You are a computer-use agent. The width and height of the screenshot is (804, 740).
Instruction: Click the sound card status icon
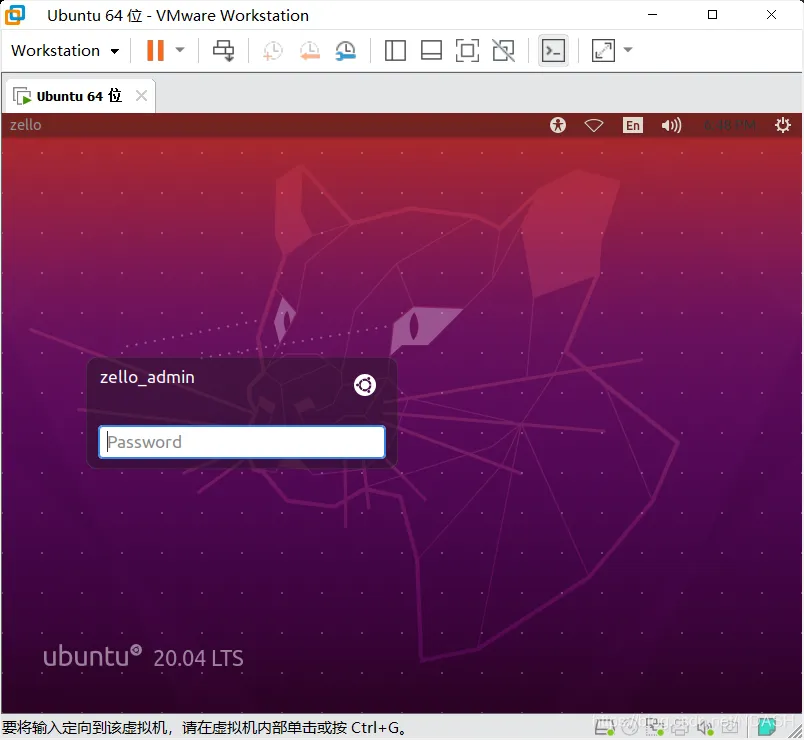[705, 727]
